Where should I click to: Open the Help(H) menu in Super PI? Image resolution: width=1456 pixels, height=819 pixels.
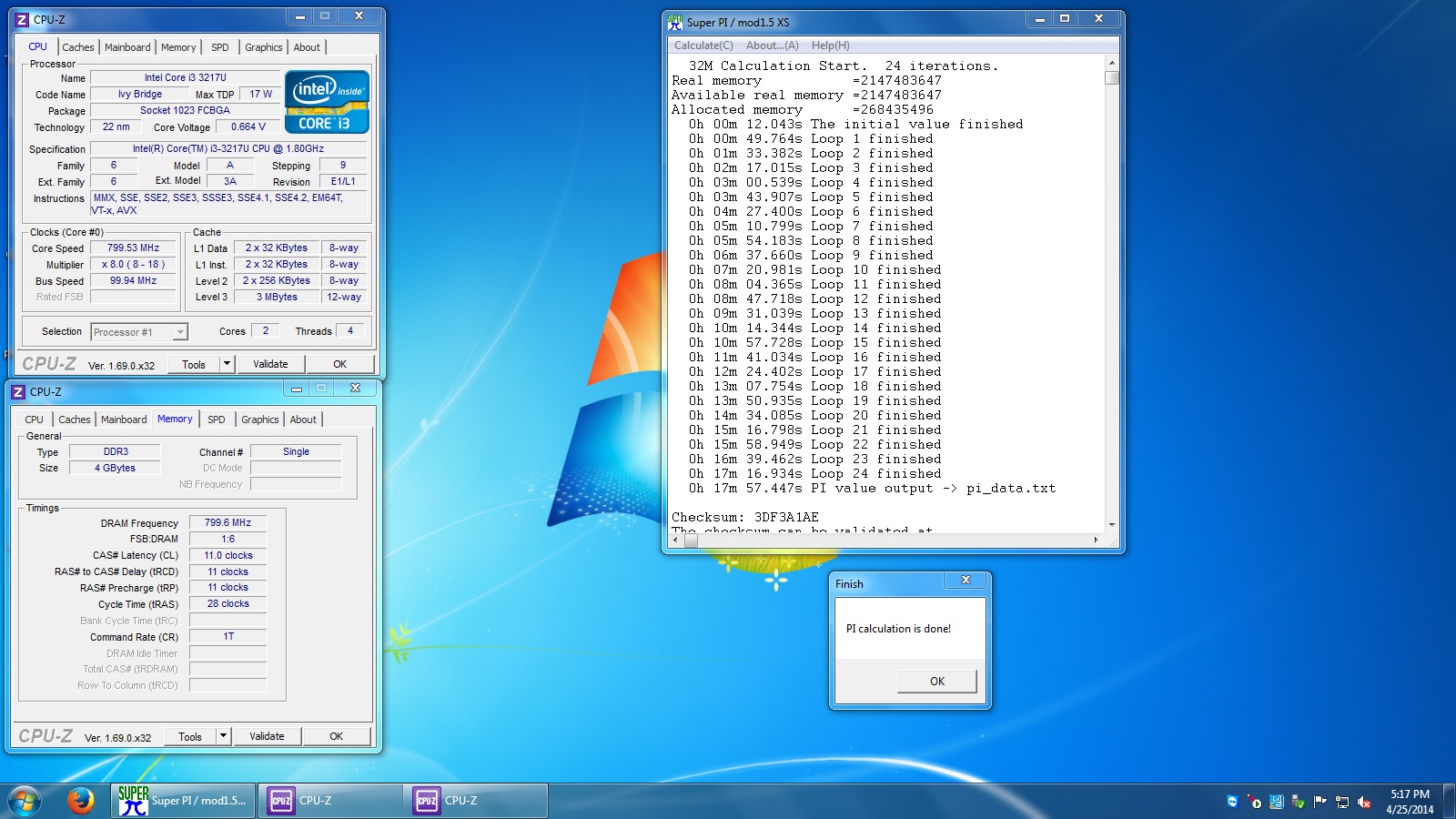(x=830, y=45)
